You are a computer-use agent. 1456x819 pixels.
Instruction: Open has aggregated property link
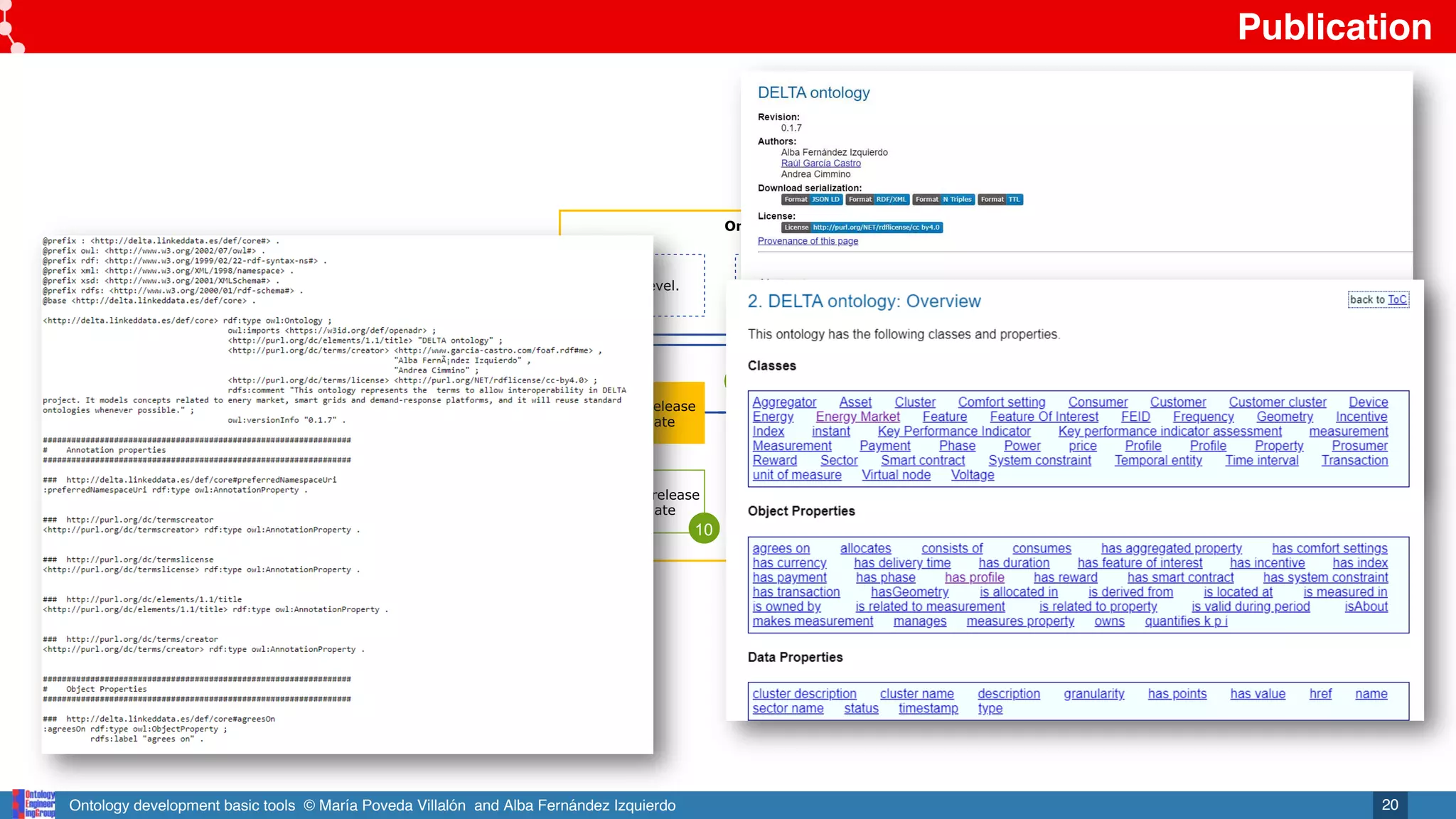1172,549
